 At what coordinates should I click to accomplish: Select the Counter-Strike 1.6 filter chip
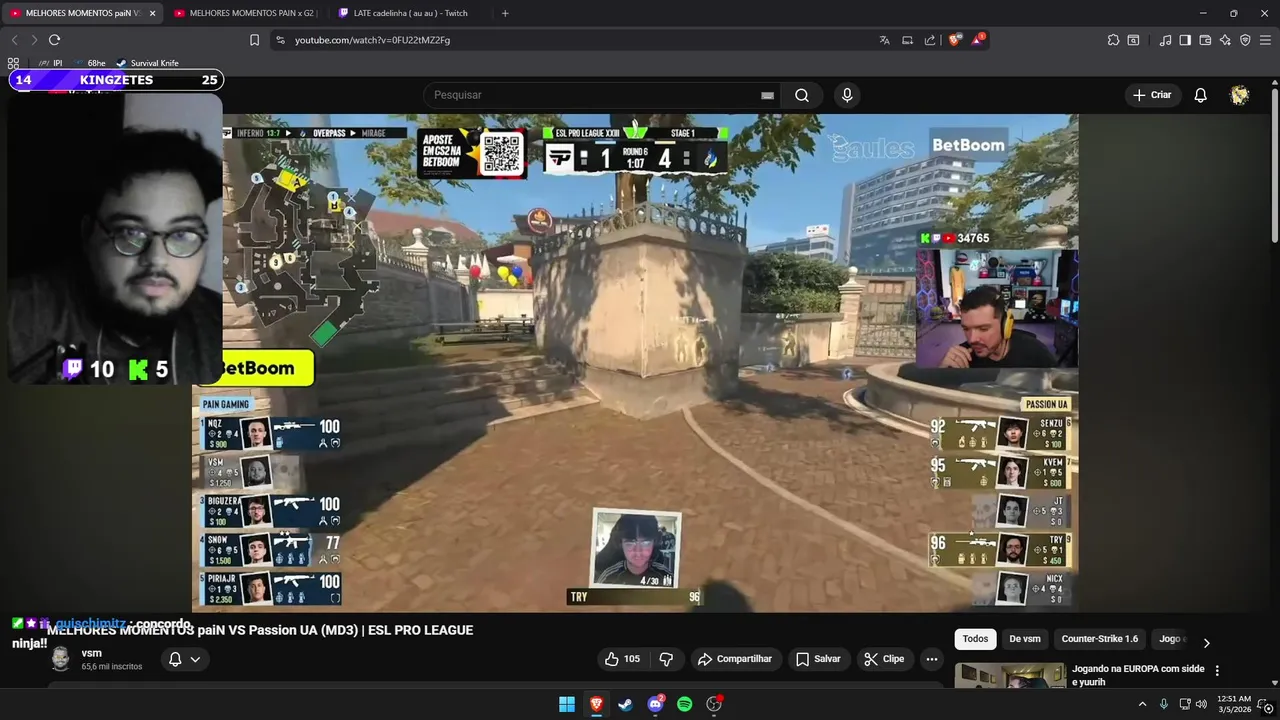1100,639
